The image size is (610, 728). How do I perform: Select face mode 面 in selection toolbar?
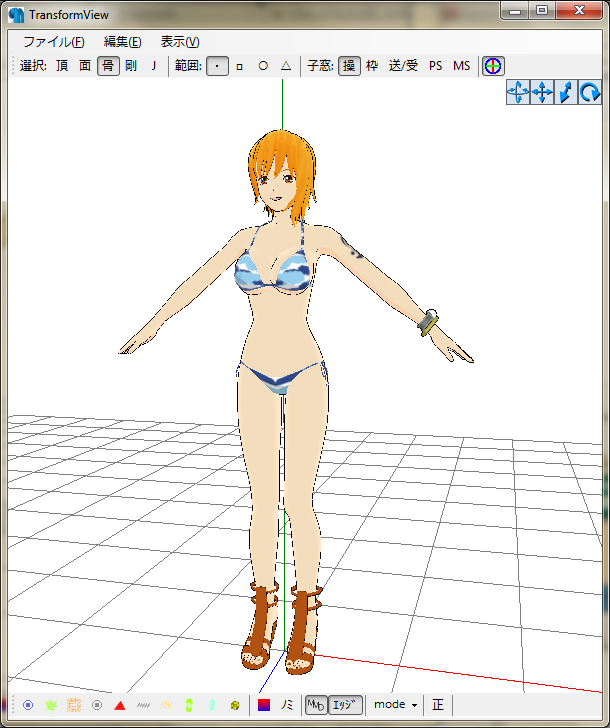[85, 66]
